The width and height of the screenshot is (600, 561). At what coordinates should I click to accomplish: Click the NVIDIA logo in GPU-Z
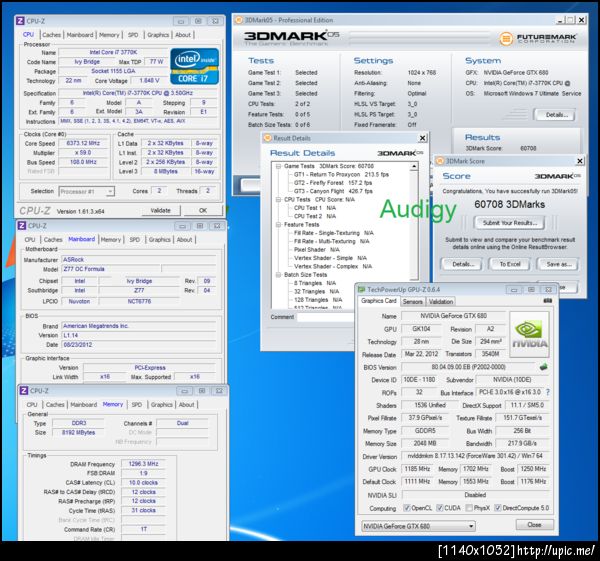[x=529, y=334]
